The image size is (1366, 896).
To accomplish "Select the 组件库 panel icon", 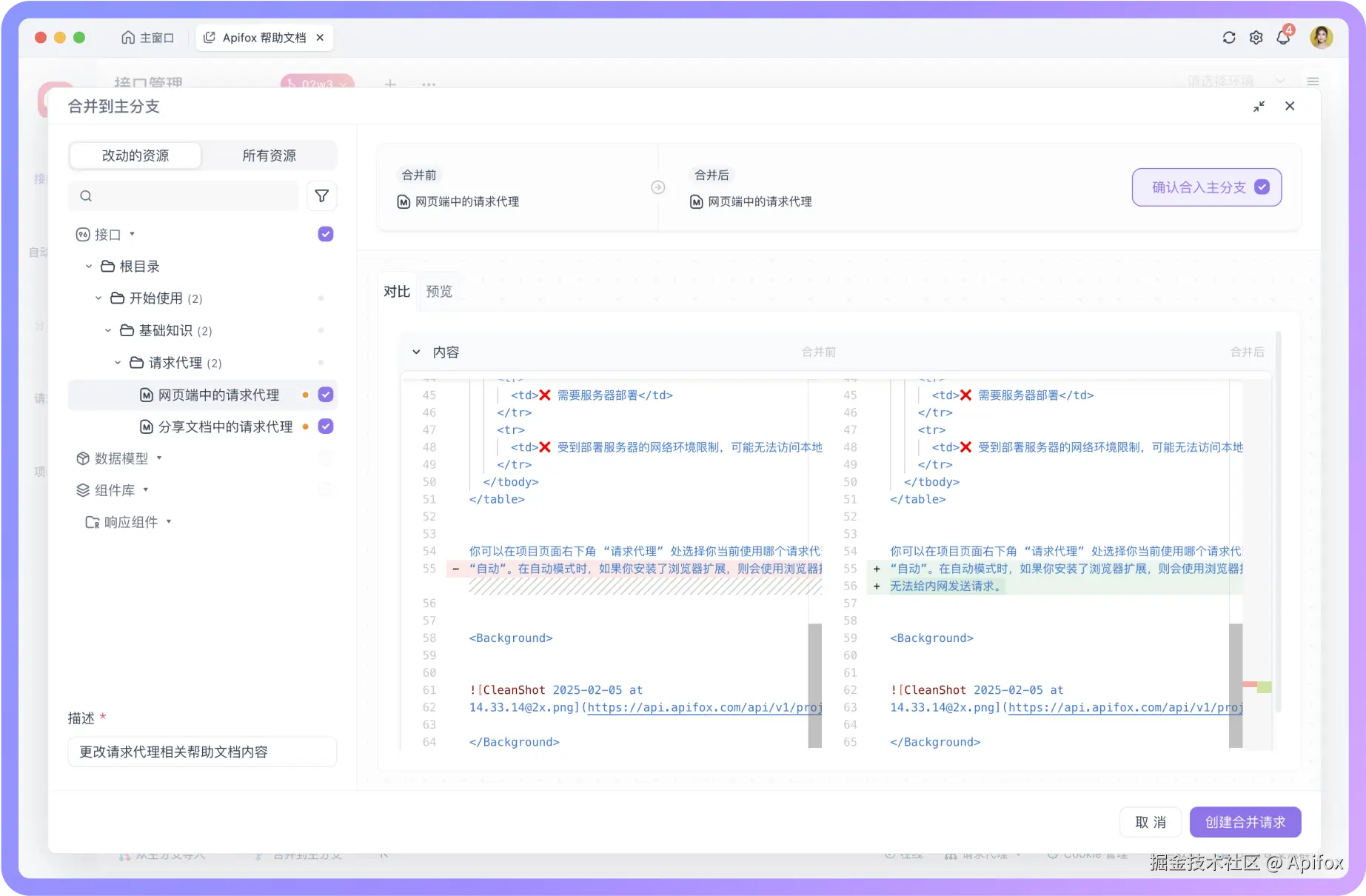I will [82, 489].
